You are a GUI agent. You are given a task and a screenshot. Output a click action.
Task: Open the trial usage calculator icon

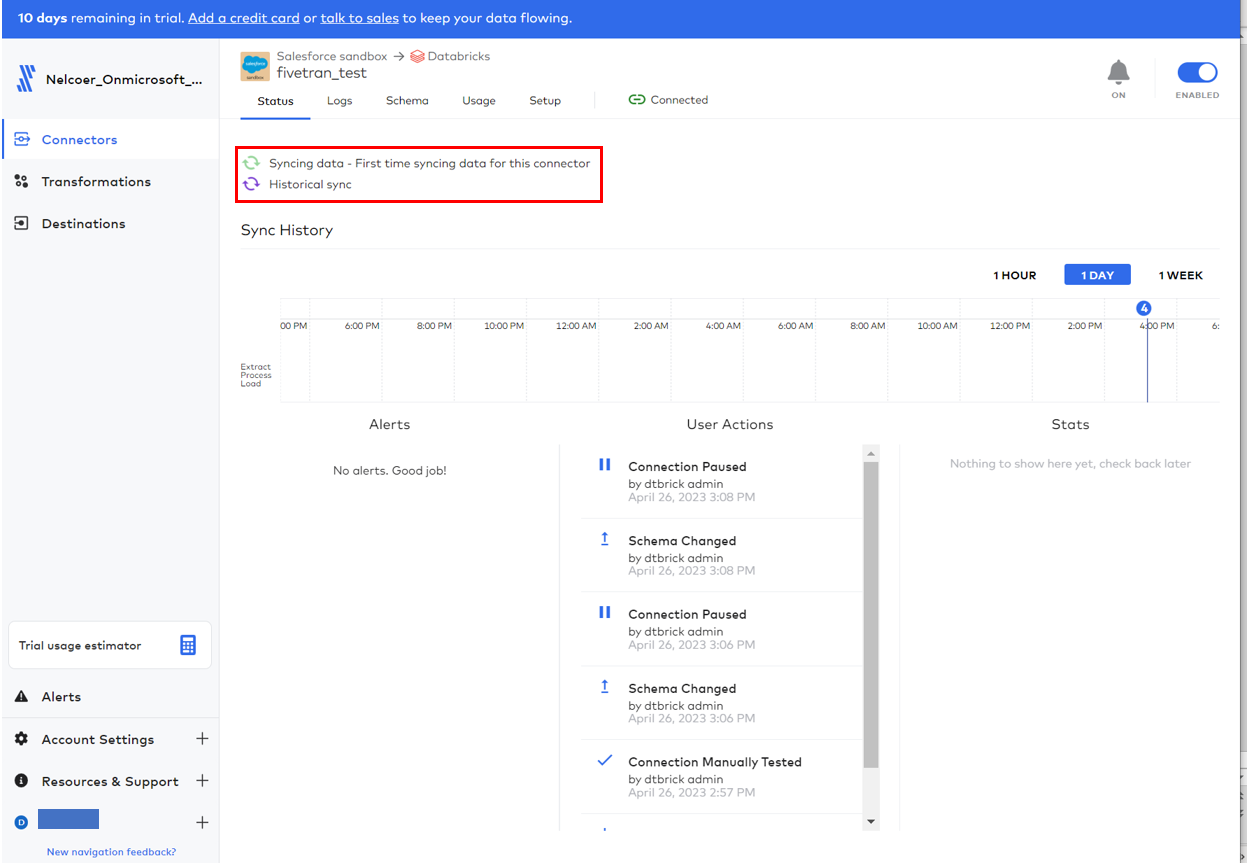click(188, 645)
